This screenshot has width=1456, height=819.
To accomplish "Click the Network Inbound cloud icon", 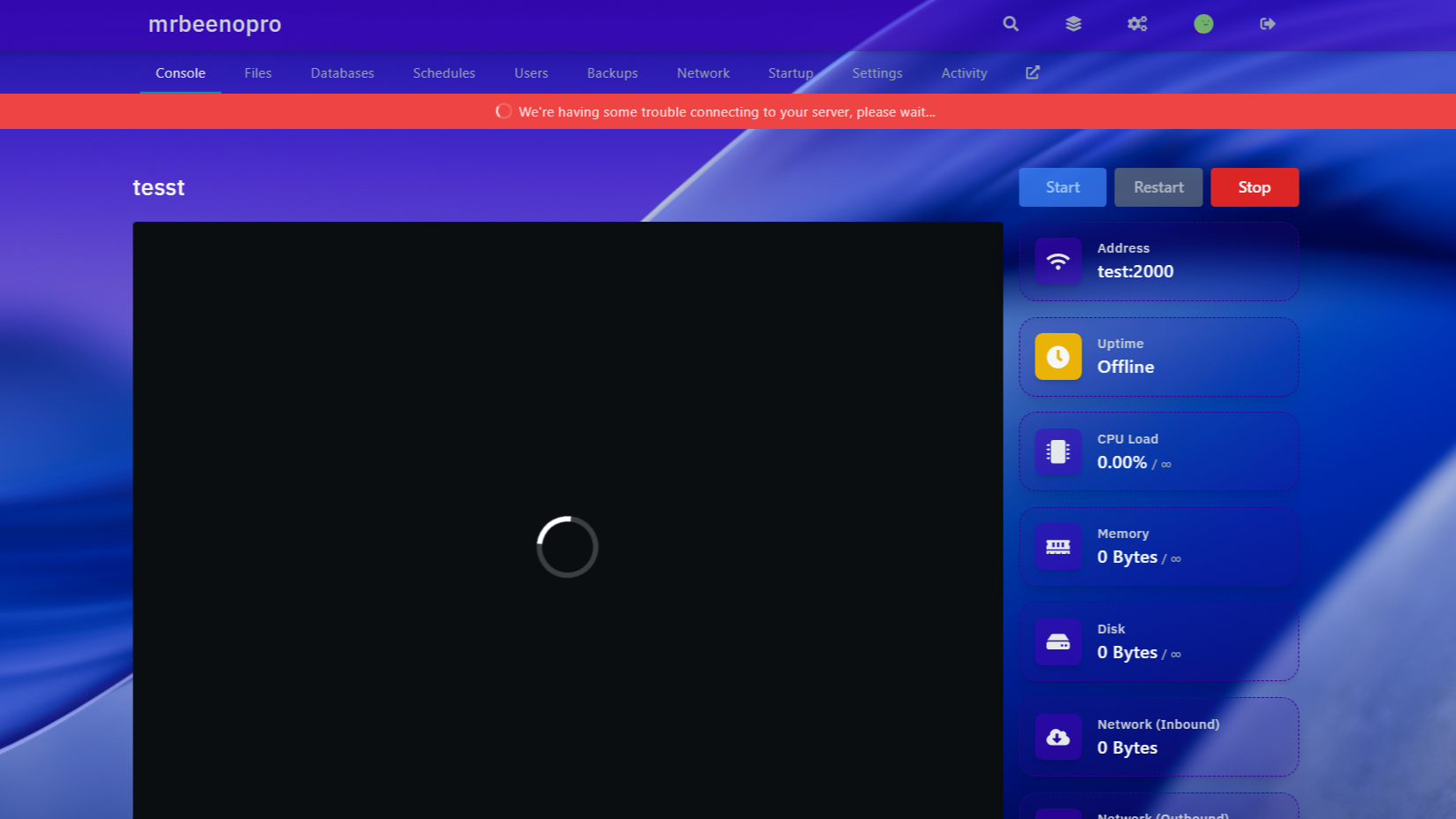I will pos(1058,738).
